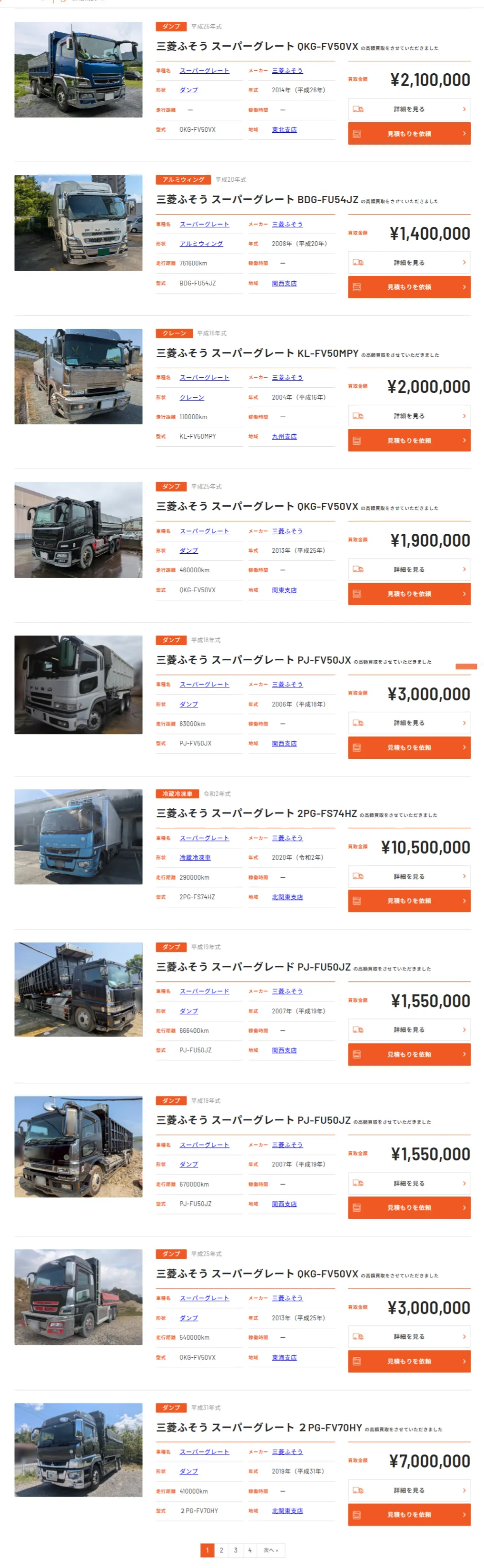Screen dimensions: 484x1568
Task: Go to page 2 of results
Action: tap(222, 1550)
